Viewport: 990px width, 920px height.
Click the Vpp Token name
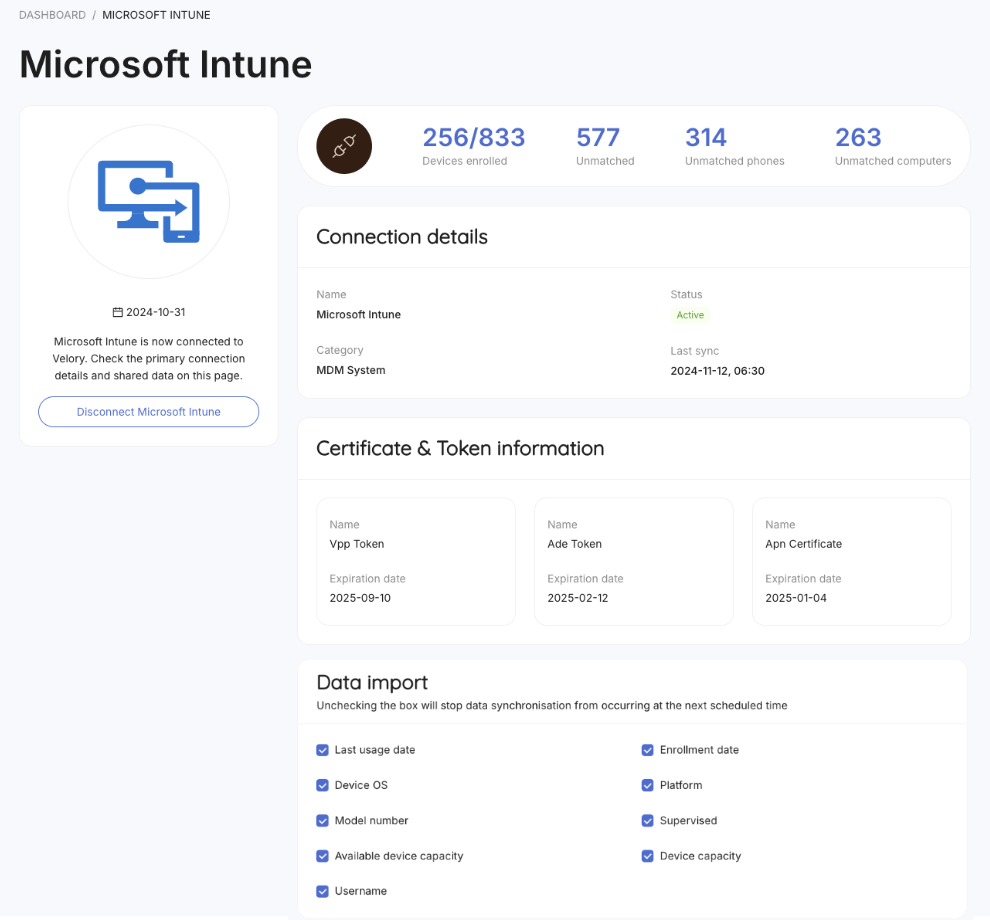(357, 544)
